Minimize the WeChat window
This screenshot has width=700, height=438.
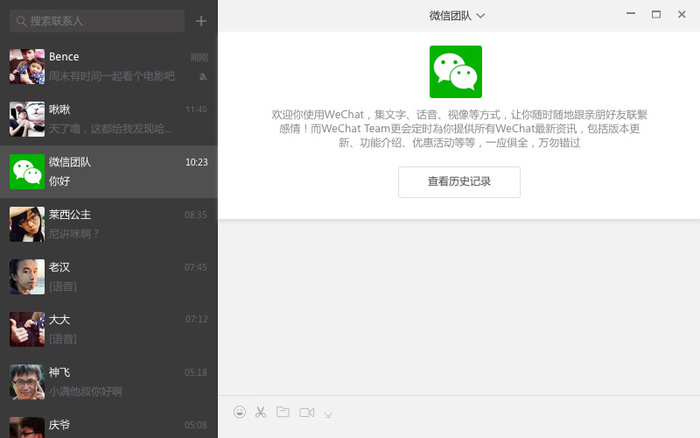[630, 14]
